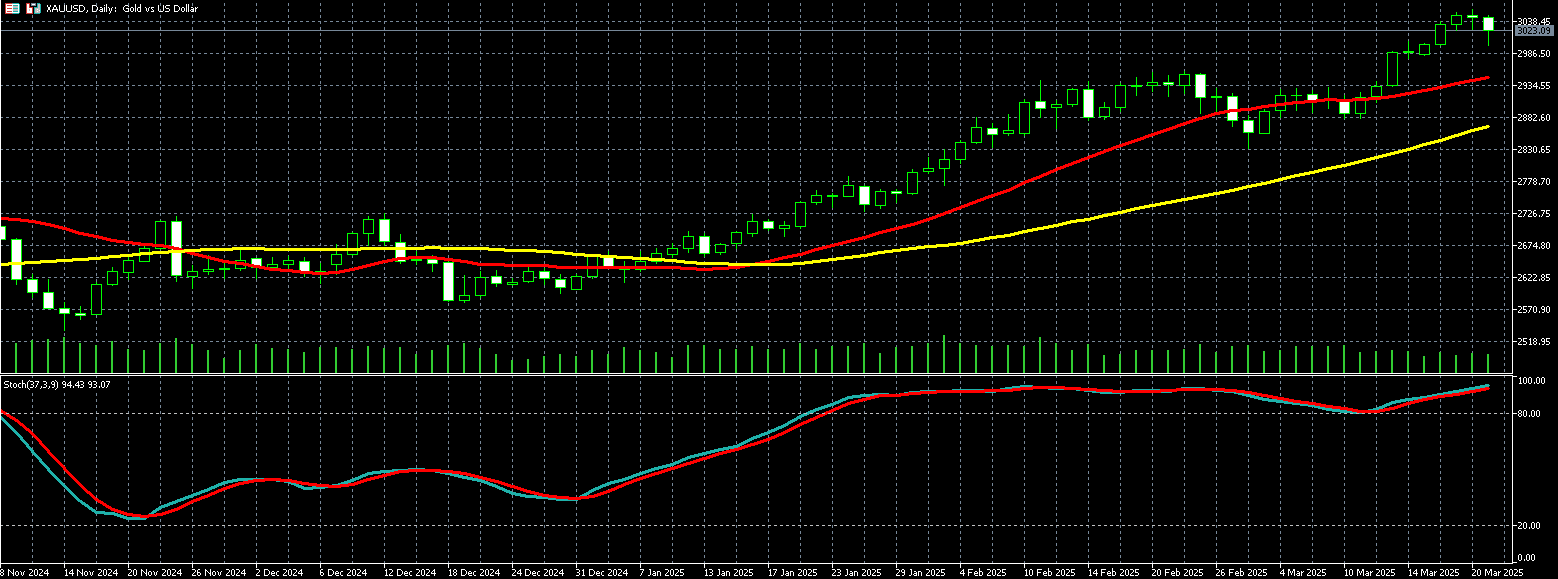Select the large white candle in mid-December 2024
The height and width of the screenshot is (579, 1558).
(x=449, y=281)
